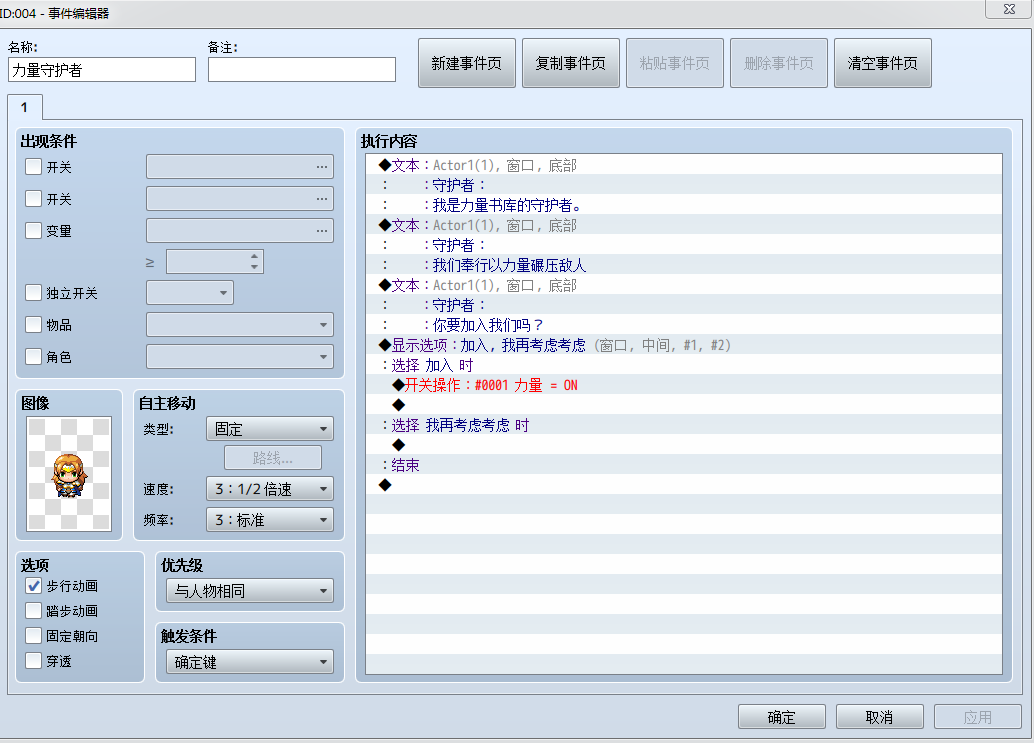
Task: Open the 角色 condition dropdown
Action: (240, 357)
